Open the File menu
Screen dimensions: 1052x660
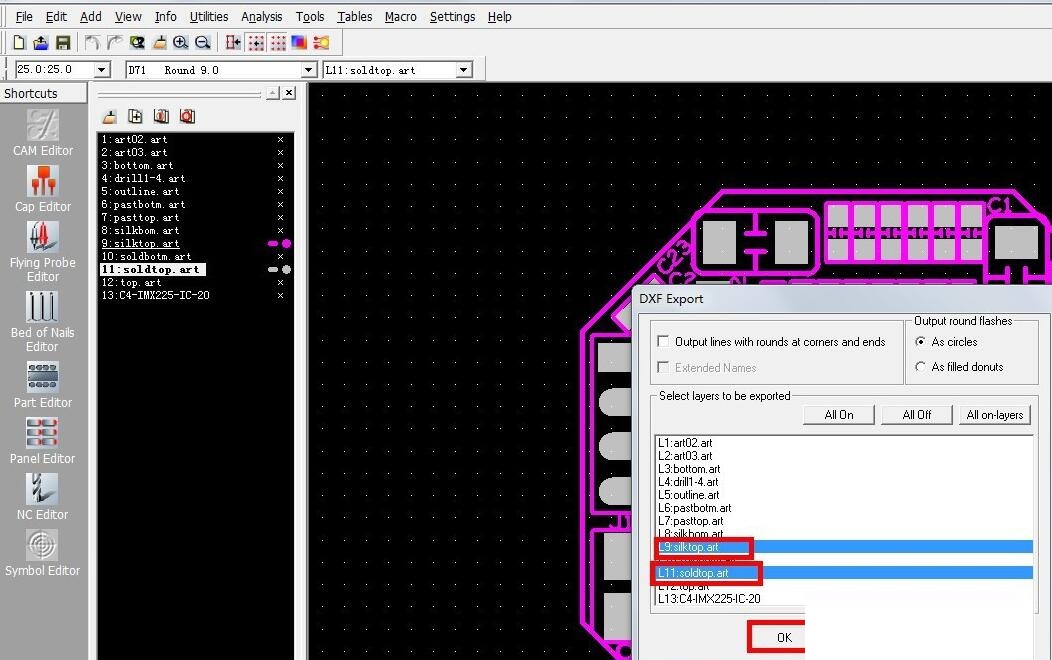[23, 17]
